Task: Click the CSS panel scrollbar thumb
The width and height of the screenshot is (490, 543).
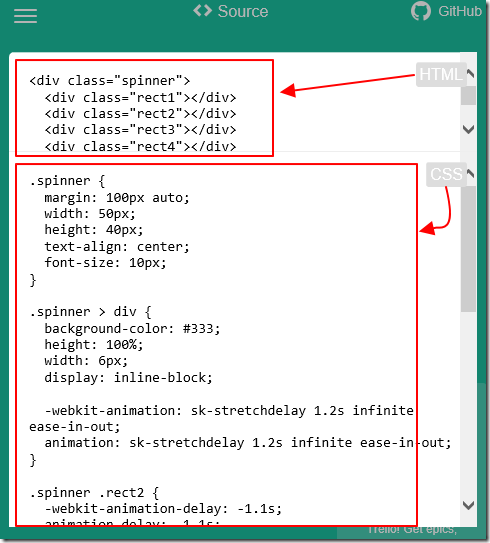Action: (x=468, y=249)
